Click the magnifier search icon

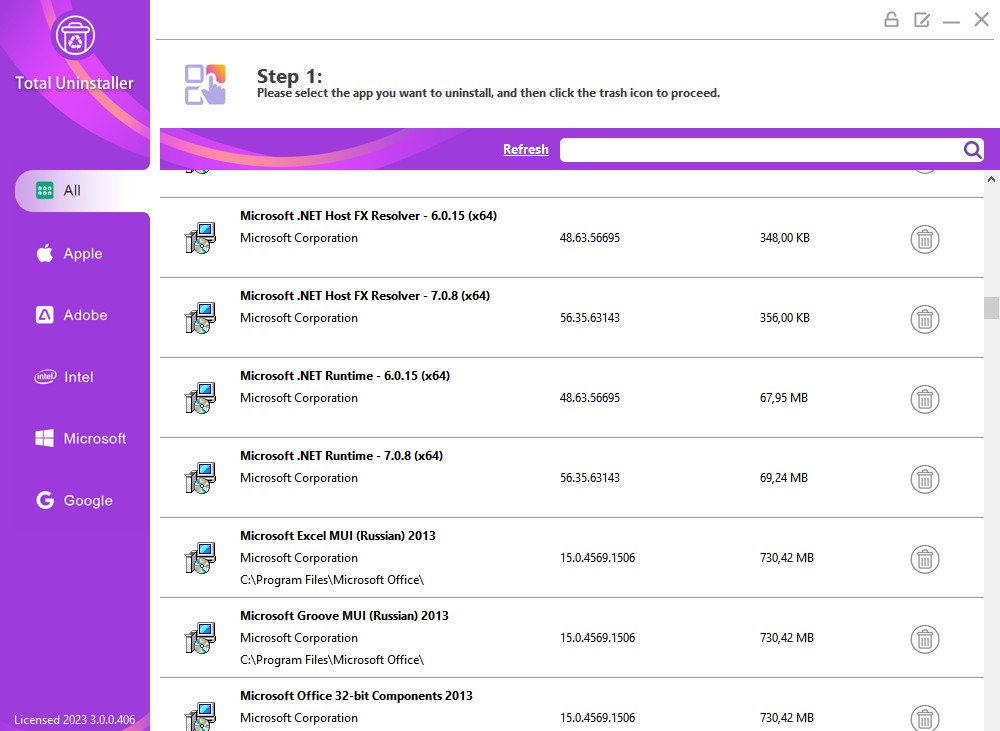pyautogui.click(x=973, y=150)
